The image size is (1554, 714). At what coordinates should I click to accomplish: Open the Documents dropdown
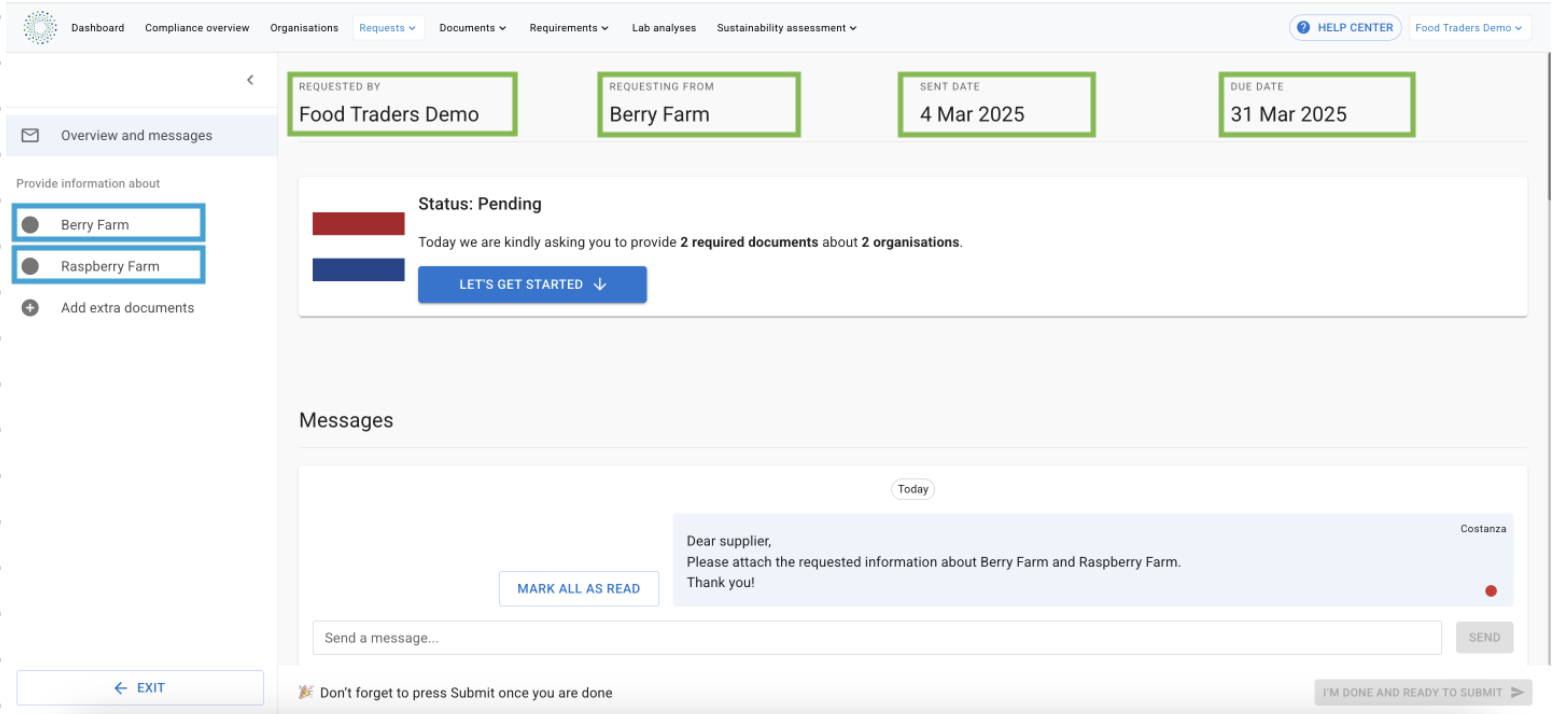(471, 27)
